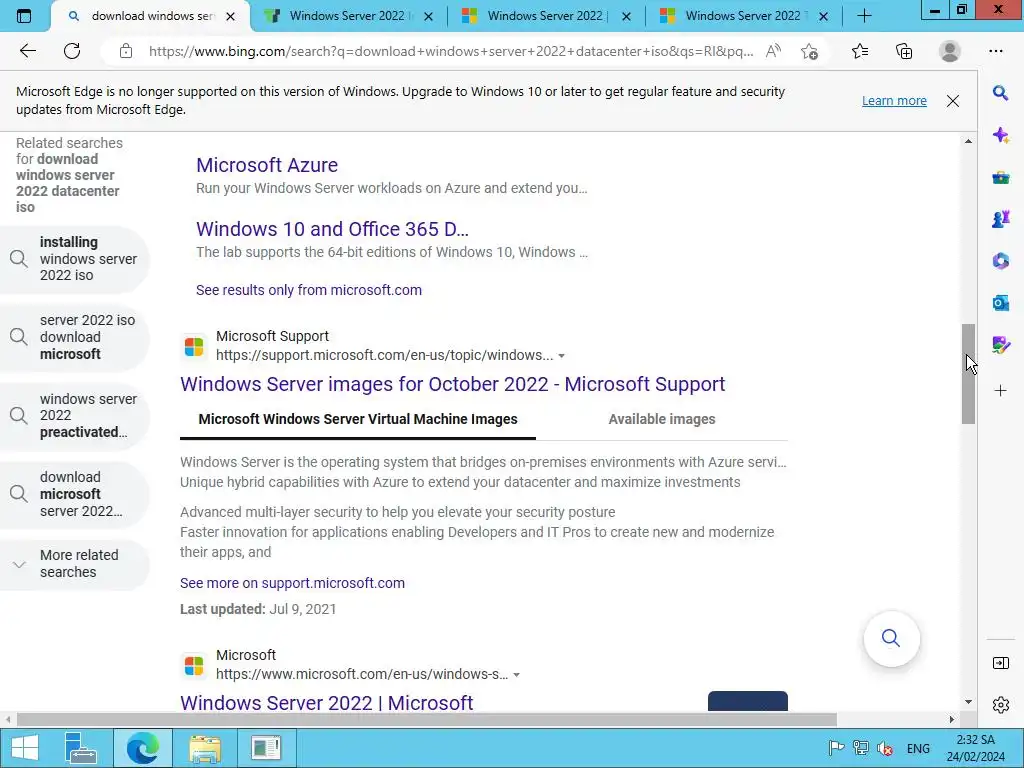Refresh the Bing search page
This screenshot has height=768, width=1024.
(x=72, y=51)
